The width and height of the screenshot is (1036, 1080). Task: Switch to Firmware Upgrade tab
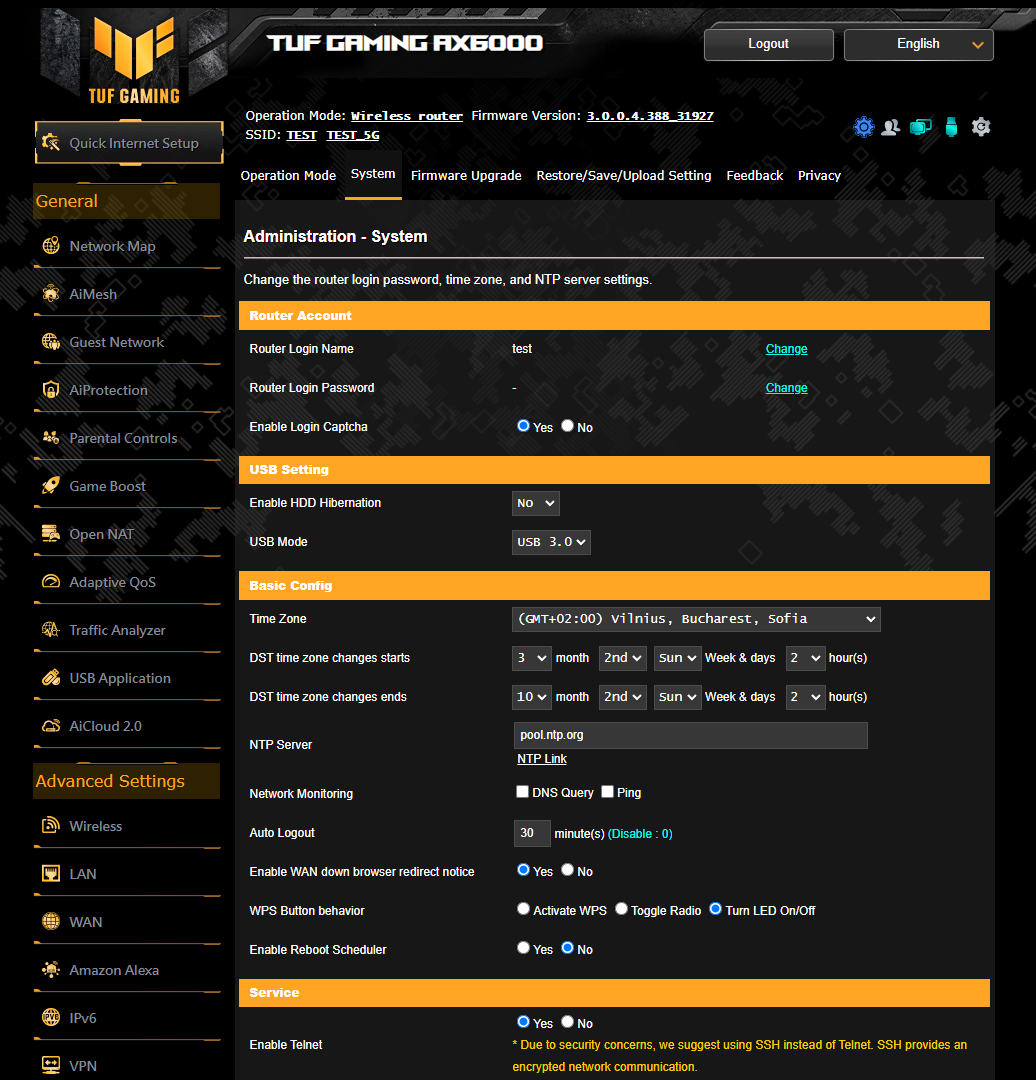(466, 176)
